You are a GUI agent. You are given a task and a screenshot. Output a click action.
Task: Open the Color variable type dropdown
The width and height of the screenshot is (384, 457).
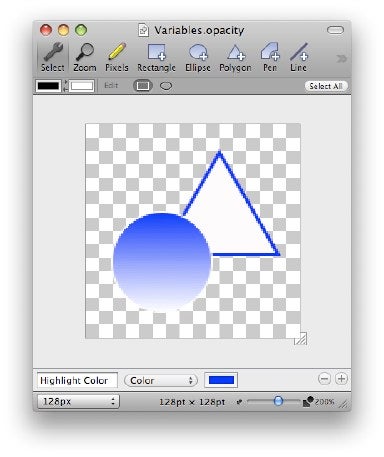[161, 380]
